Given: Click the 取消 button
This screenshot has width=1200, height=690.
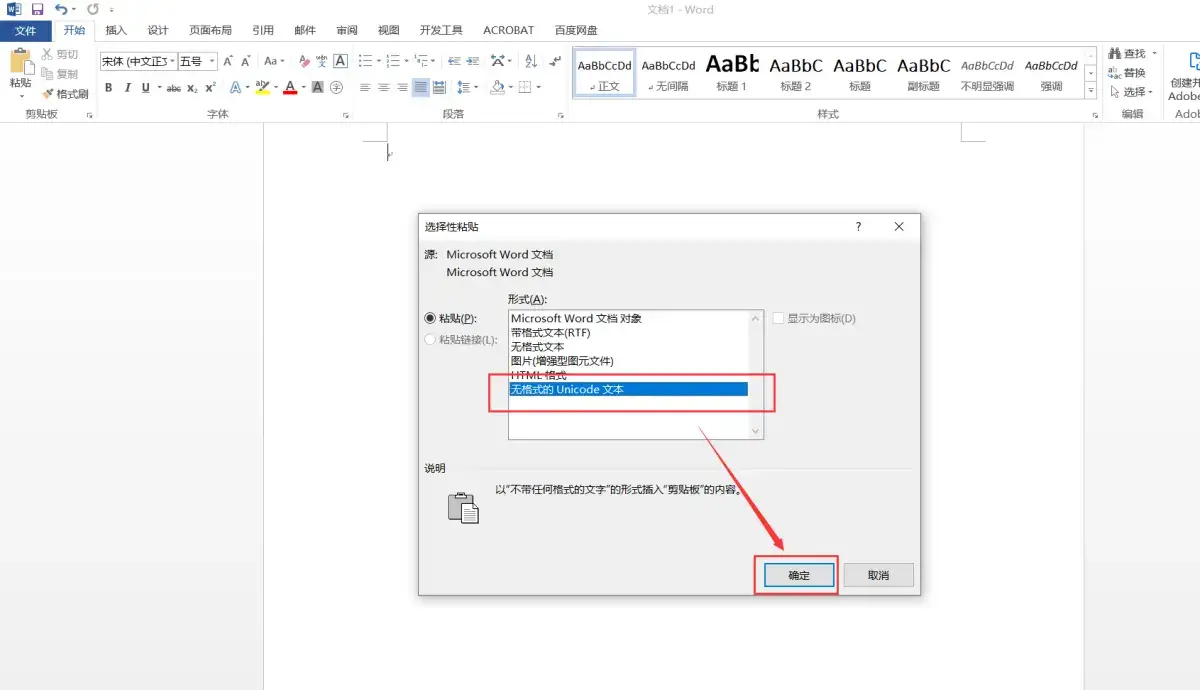Looking at the screenshot, I should (x=878, y=575).
